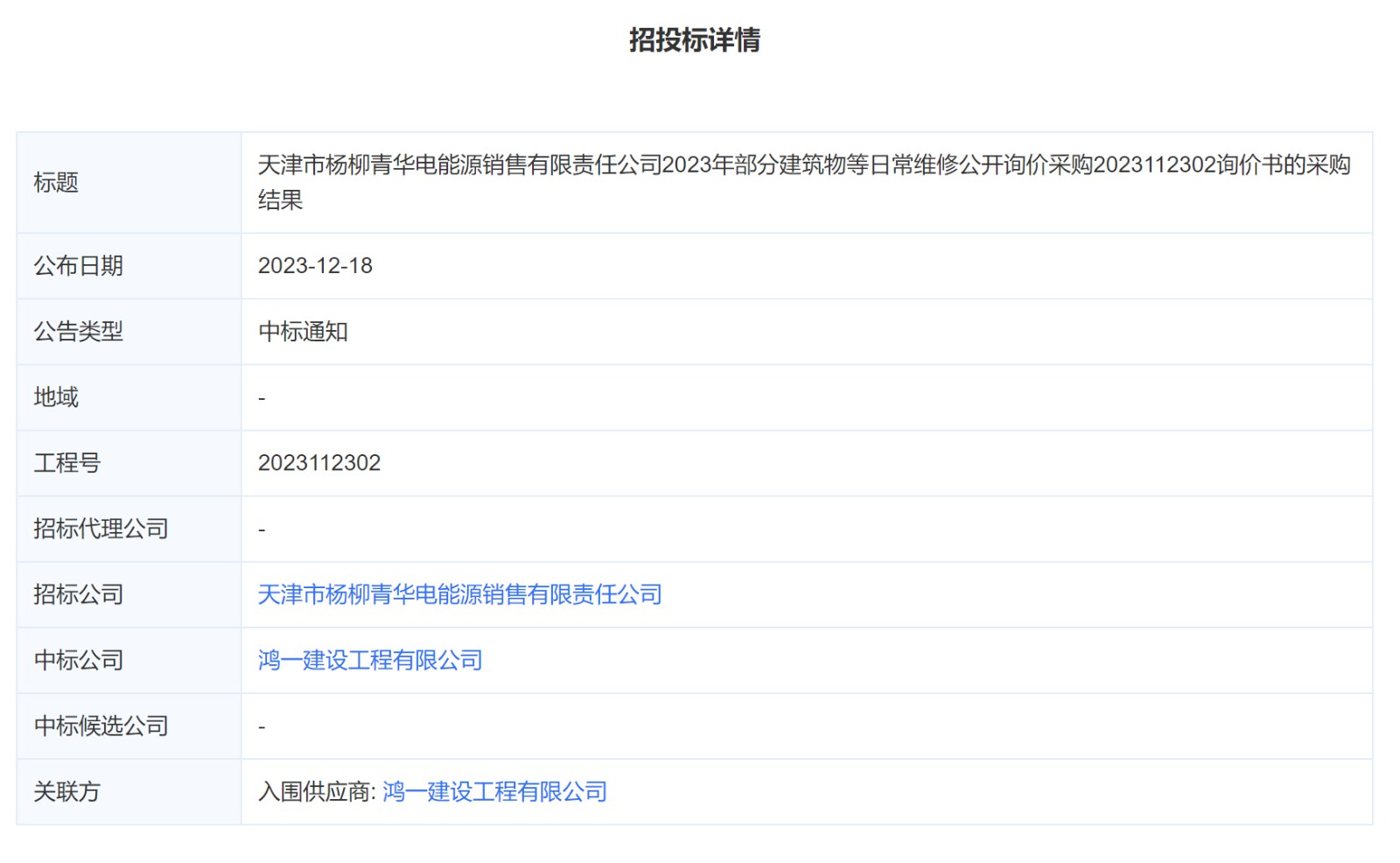
Task: Open the 招标公司 link 天津市杨柳青华电能源销售有限责任公司
Action: 459,594
